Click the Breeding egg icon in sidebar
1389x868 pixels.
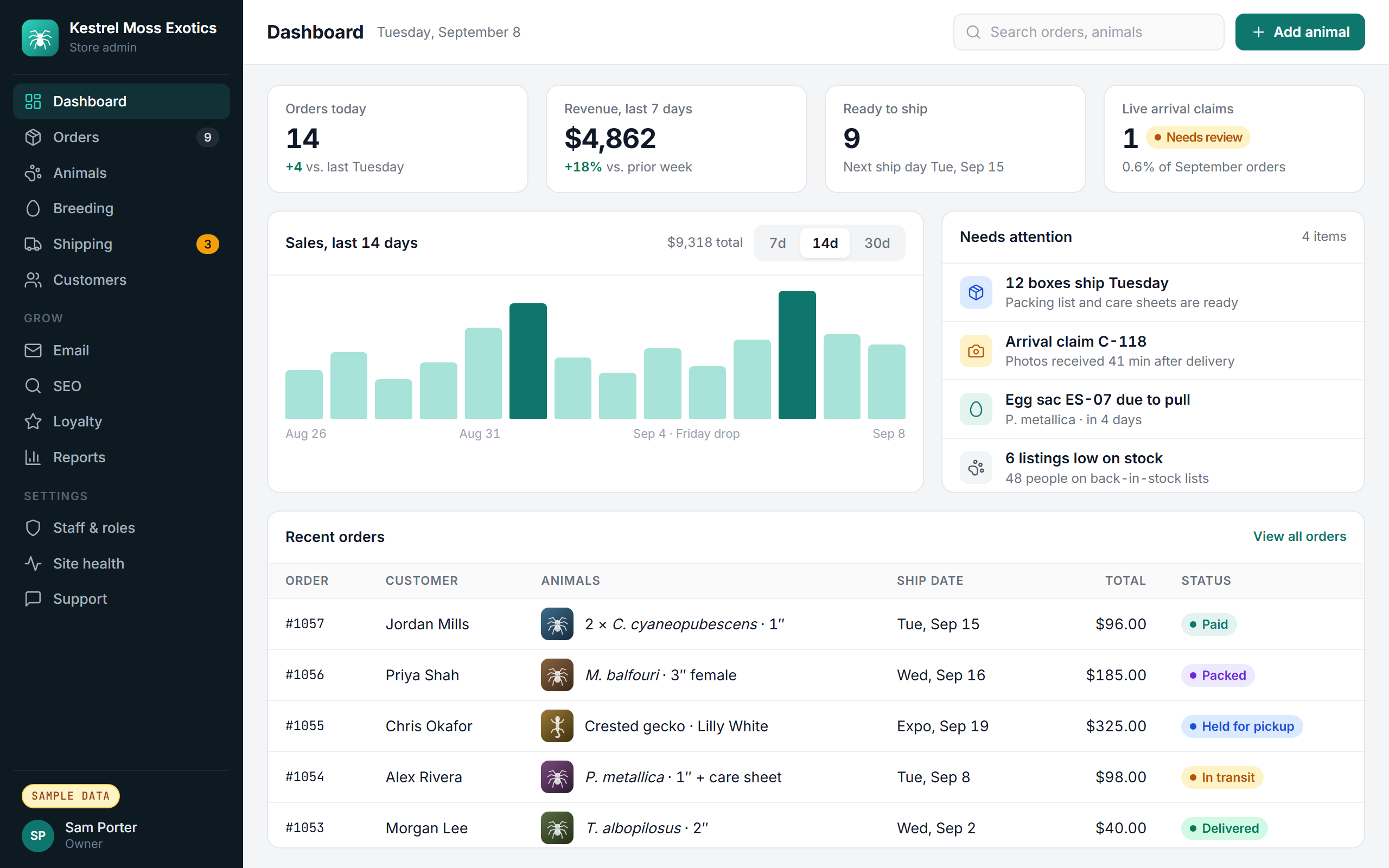click(33, 208)
